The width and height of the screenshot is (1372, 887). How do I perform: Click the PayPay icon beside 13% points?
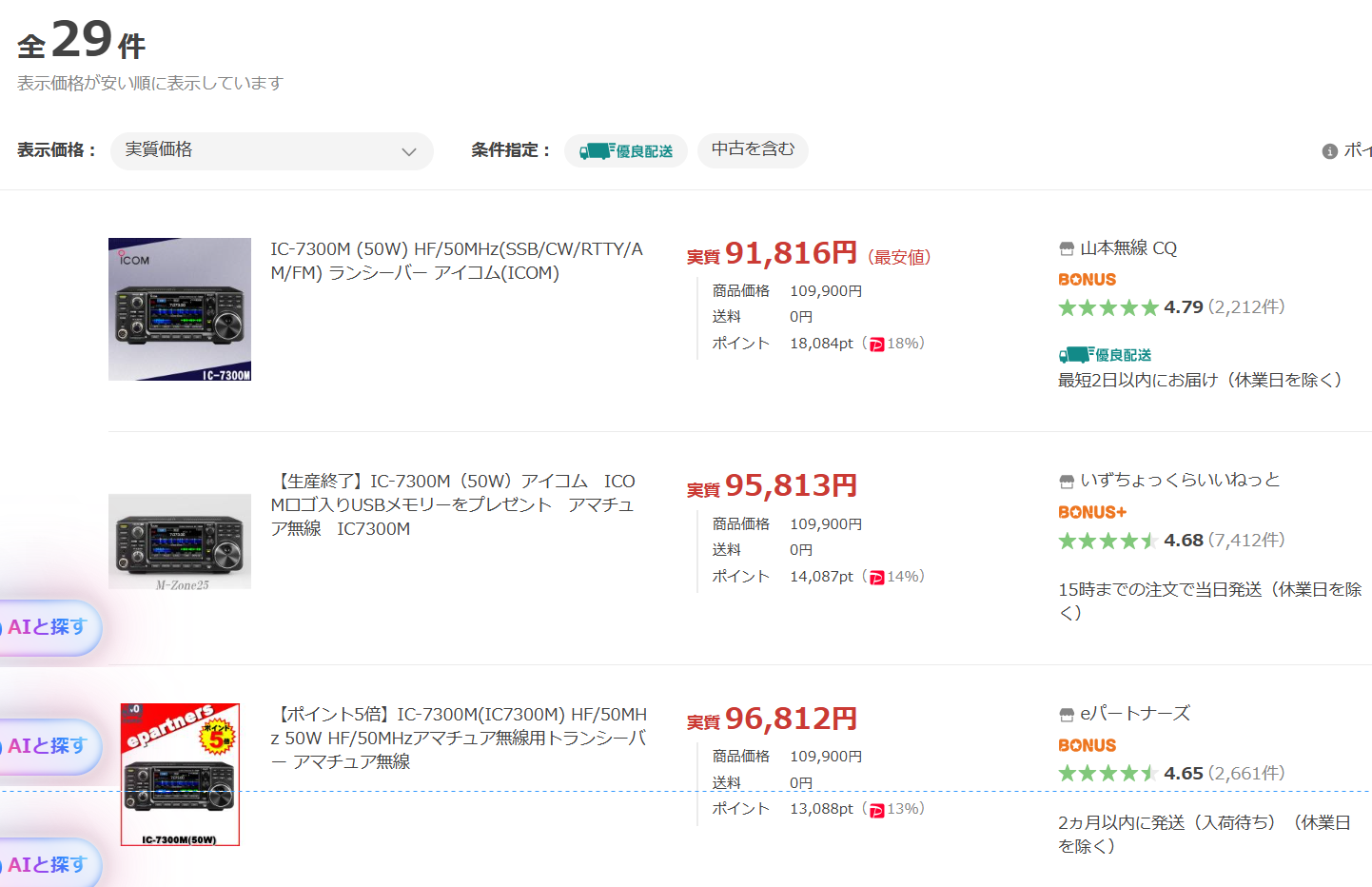click(x=876, y=810)
